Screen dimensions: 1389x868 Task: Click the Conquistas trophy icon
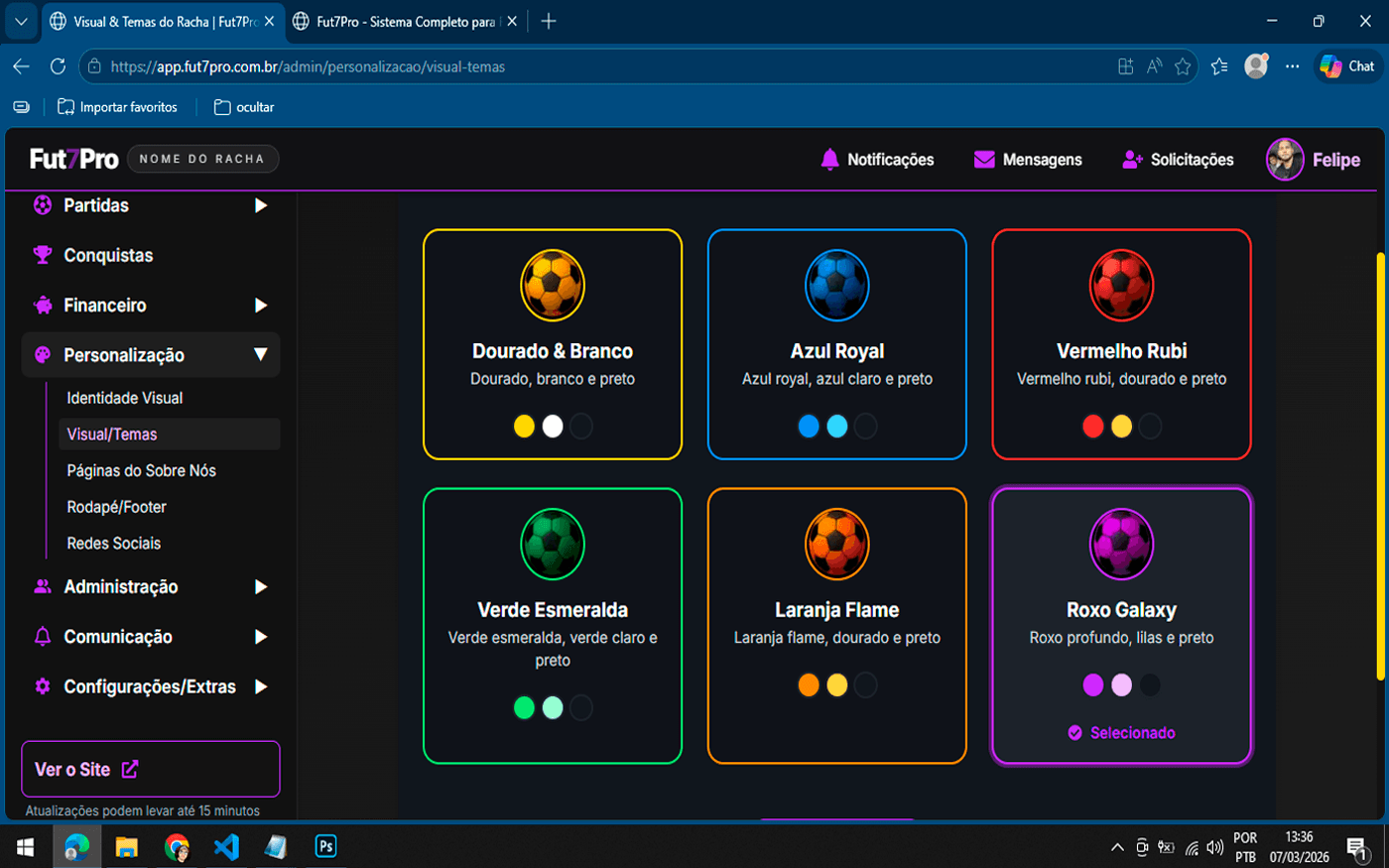click(43, 255)
